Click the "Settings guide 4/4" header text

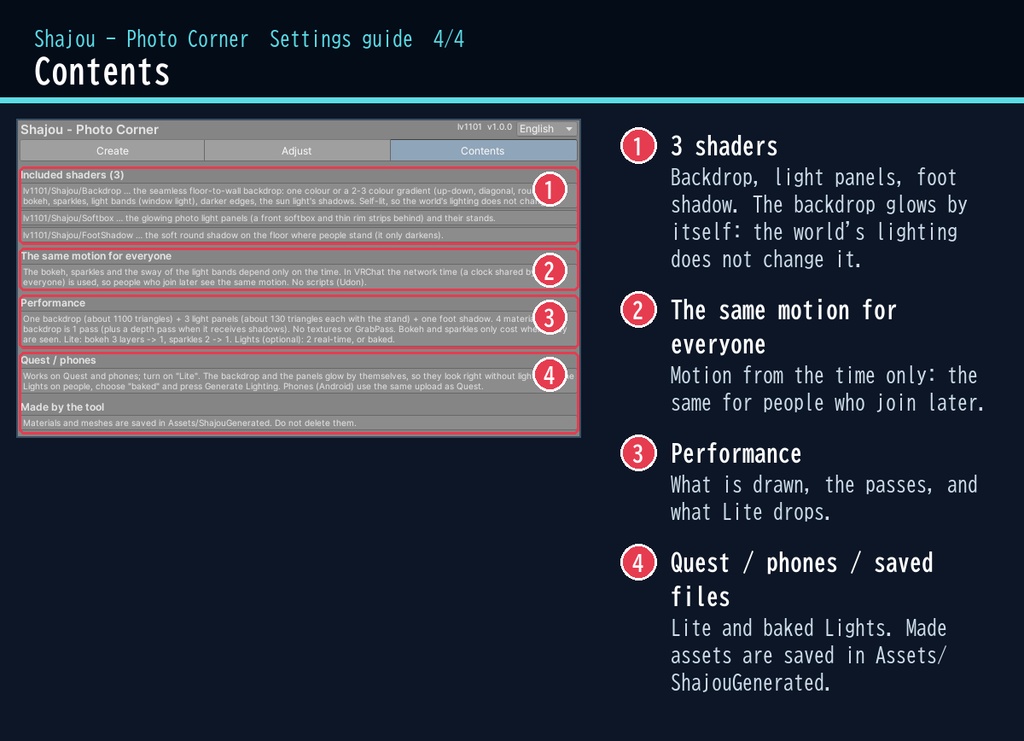click(x=367, y=39)
